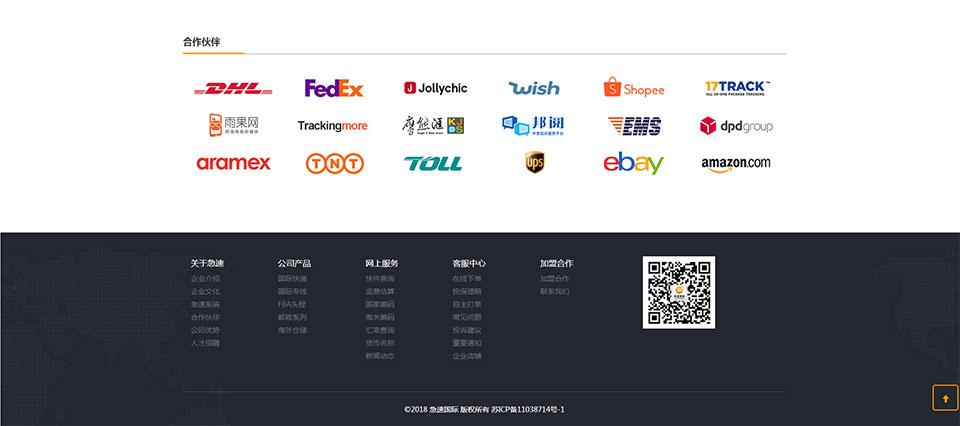This screenshot has height=426, width=960.
Task: Select the 关于急速 footer column heading
Action: tap(207, 263)
